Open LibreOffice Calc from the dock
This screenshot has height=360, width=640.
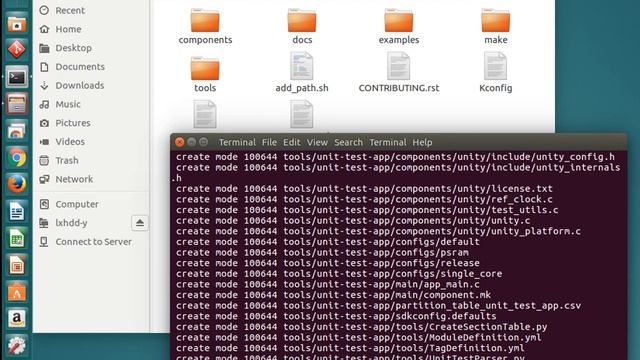17,238
